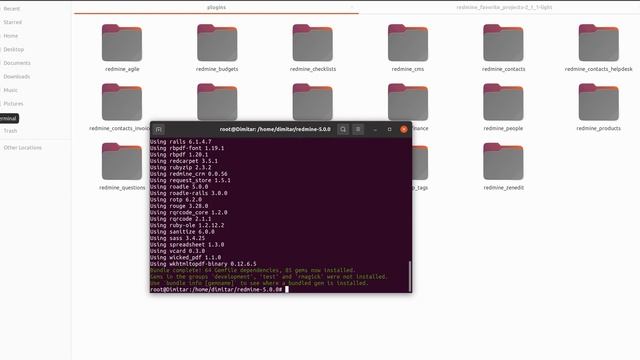This screenshot has height=360, width=640.
Task: Open the redmine_contacts folder
Action: coord(503,43)
